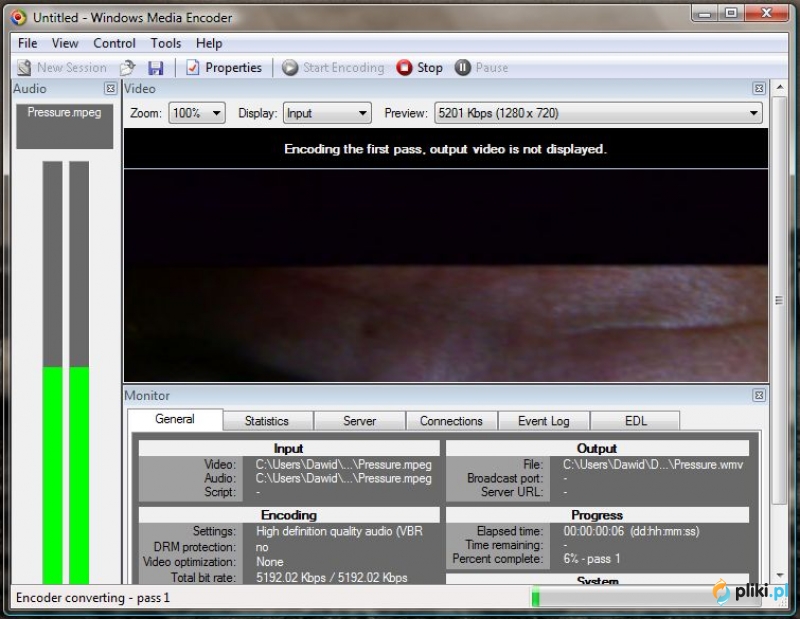Image resolution: width=800 pixels, height=619 pixels.
Task: Click the vertical scrollbar up arrow
Action: click(x=780, y=88)
